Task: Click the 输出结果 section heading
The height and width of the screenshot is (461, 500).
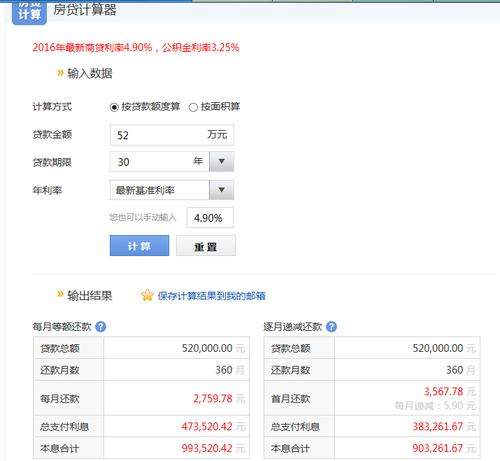Action: [x=90, y=295]
